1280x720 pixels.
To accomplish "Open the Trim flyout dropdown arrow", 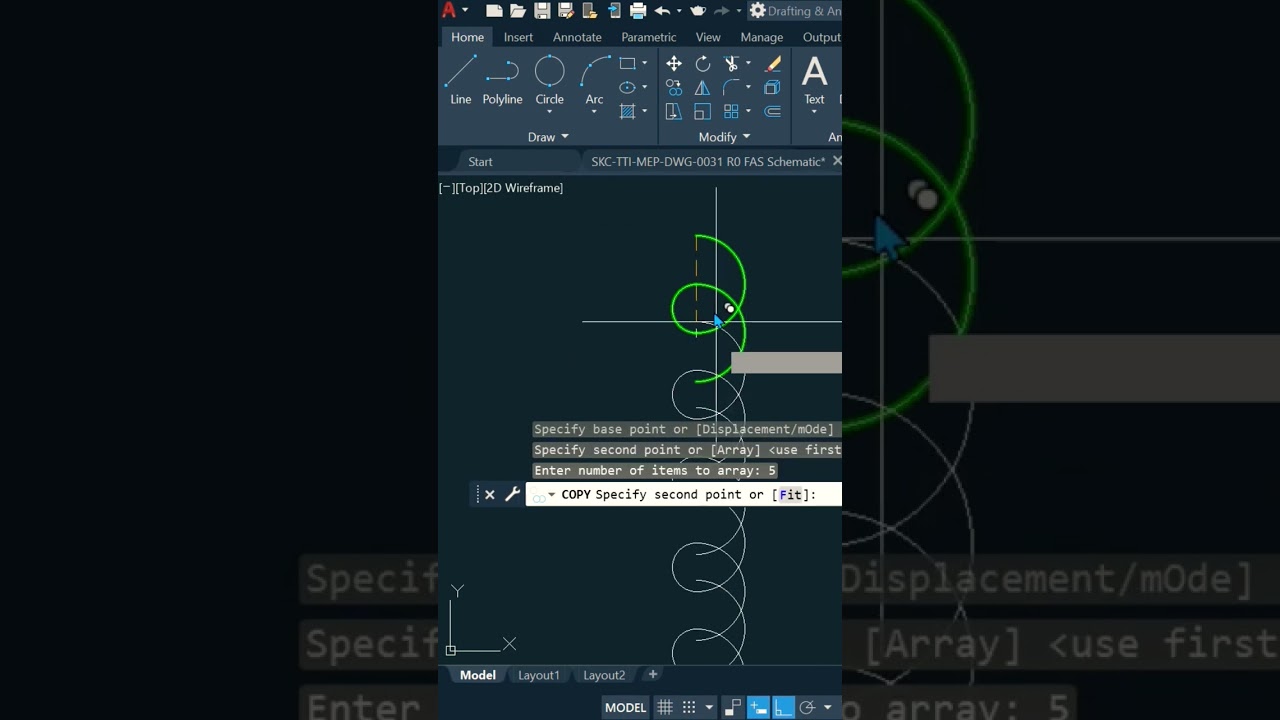I will (748, 64).
